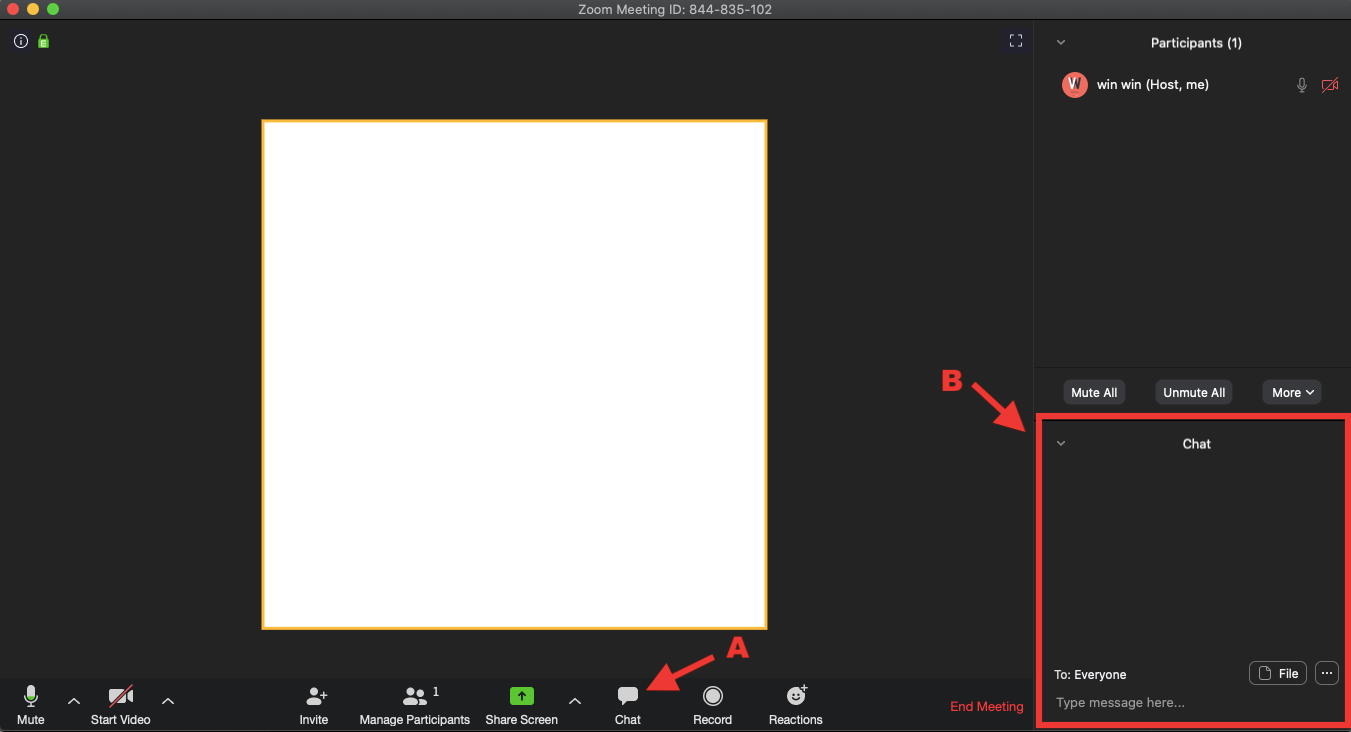
Task: Click End Meeting
Action: click(987, 707)
